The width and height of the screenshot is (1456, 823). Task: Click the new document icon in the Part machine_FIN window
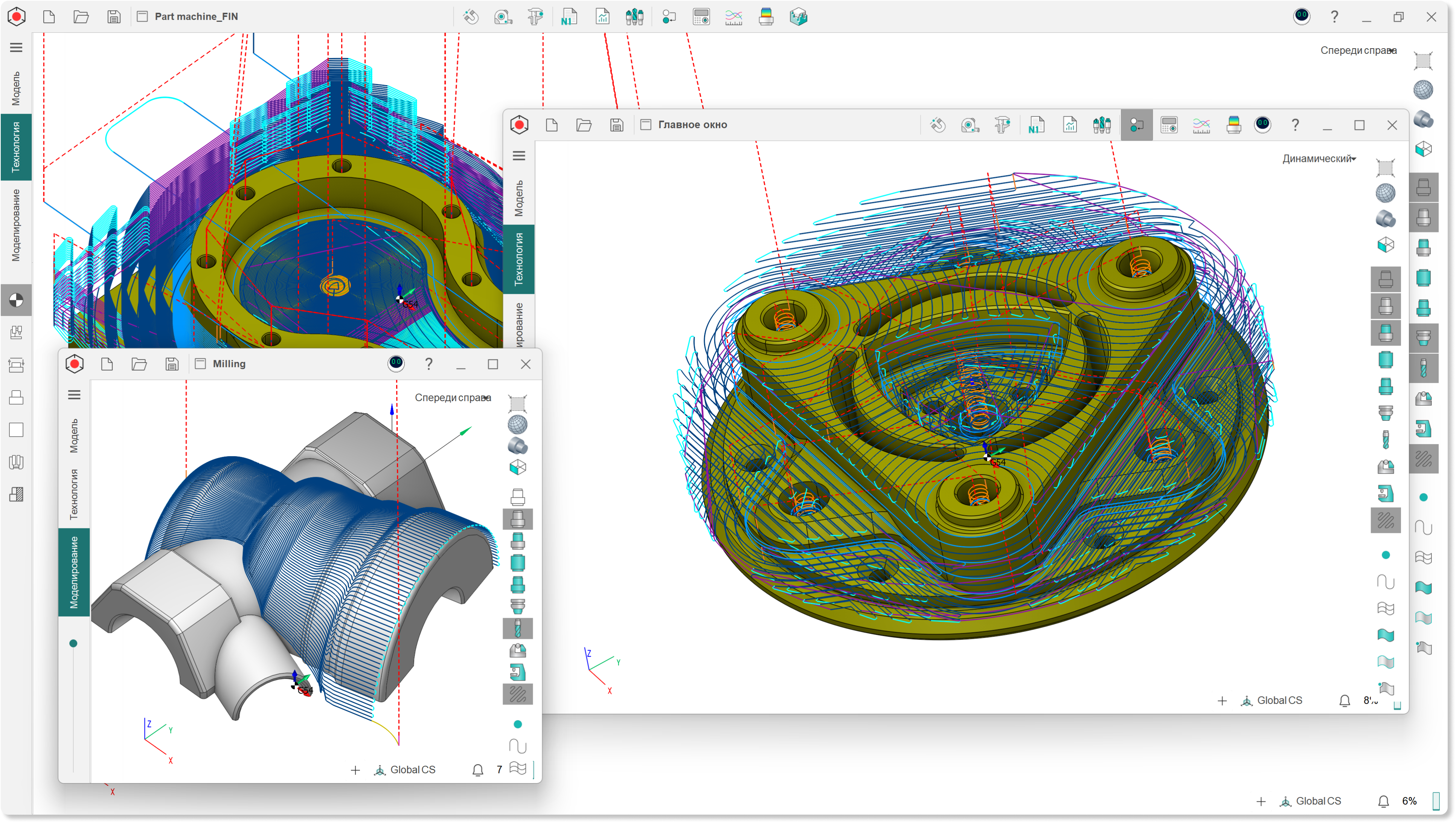coord(49,17)
